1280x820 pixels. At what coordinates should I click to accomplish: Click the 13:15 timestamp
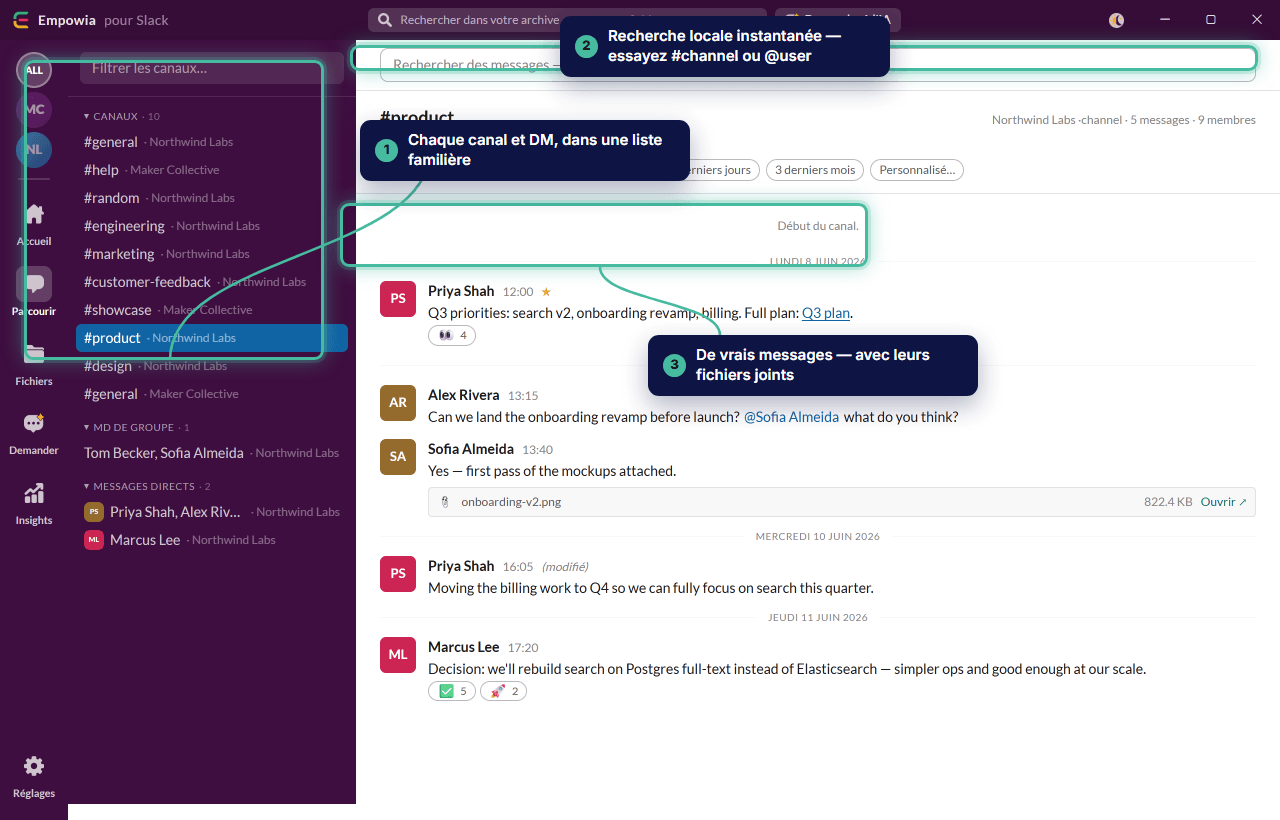pyautogui.click(x=523, y=396)
